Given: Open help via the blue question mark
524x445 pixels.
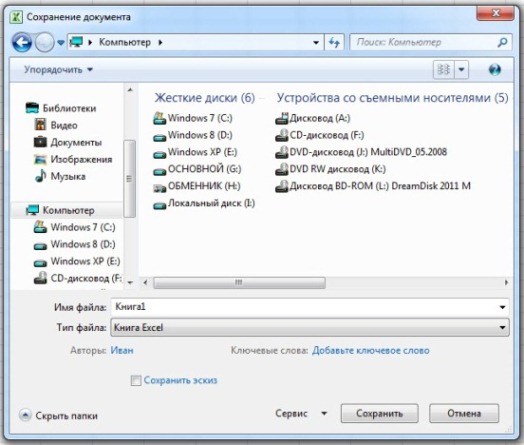Looking at the screenshot, I should coord(495,69).
